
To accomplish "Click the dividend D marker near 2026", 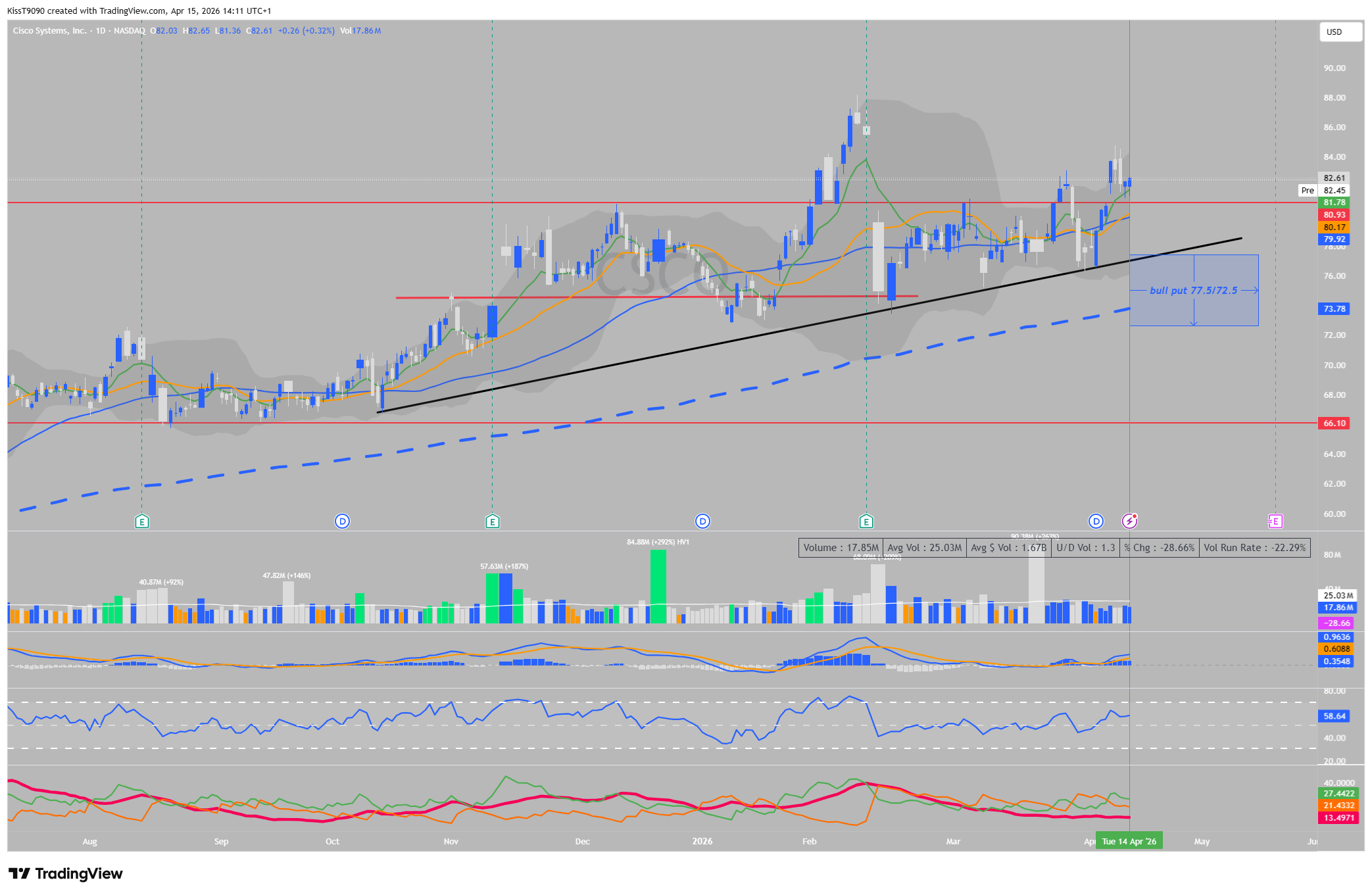I will click(702, 521).
